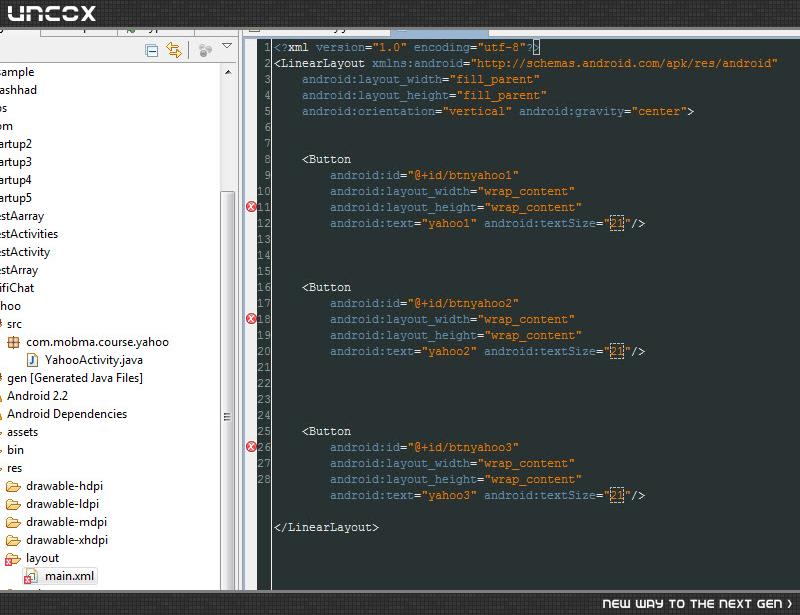
Task: Click error marker on line 26
Action: [251, 447]
